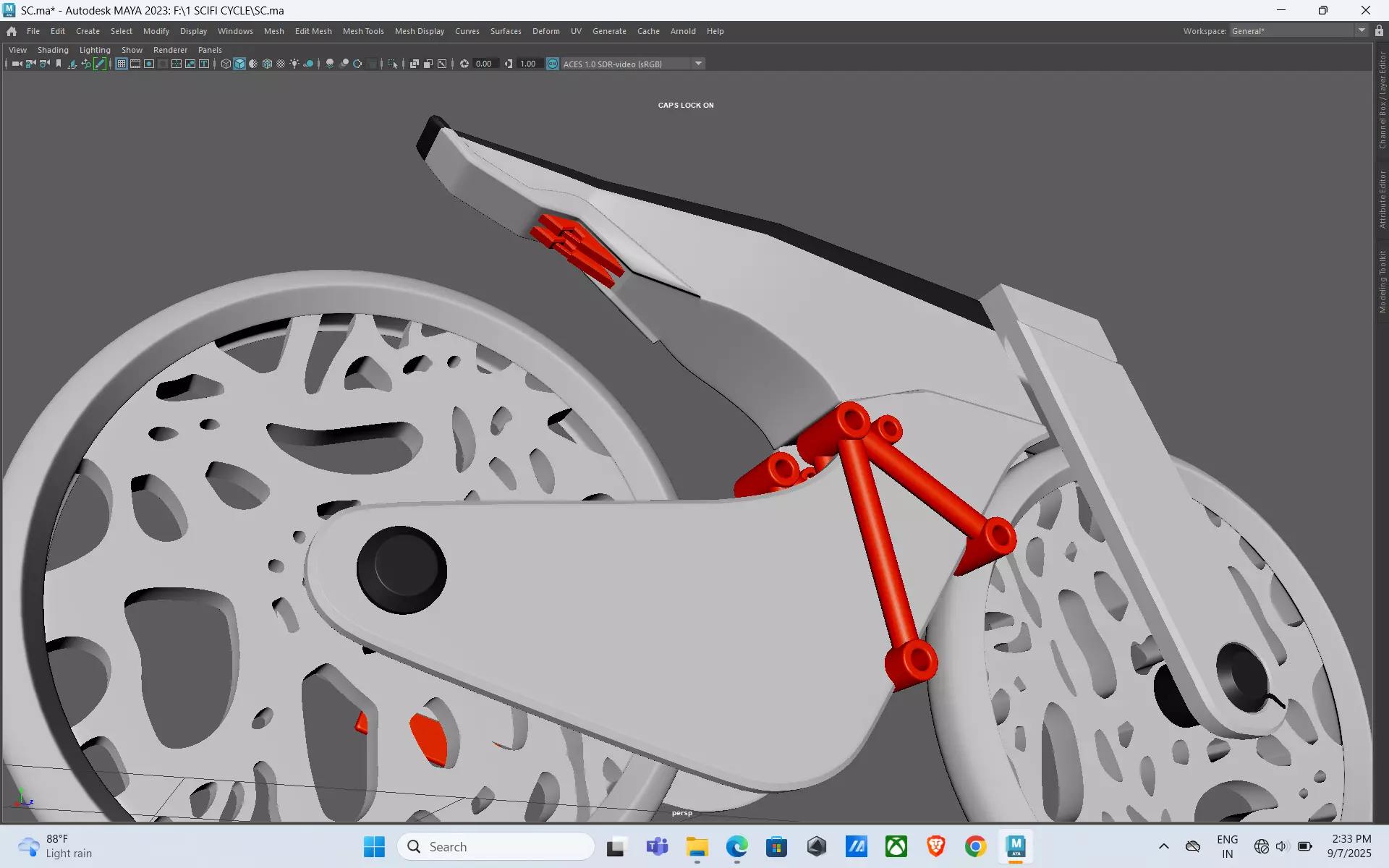Open the Arnold menu
This screenshot has width=1389, height=868.
point(683,31)
